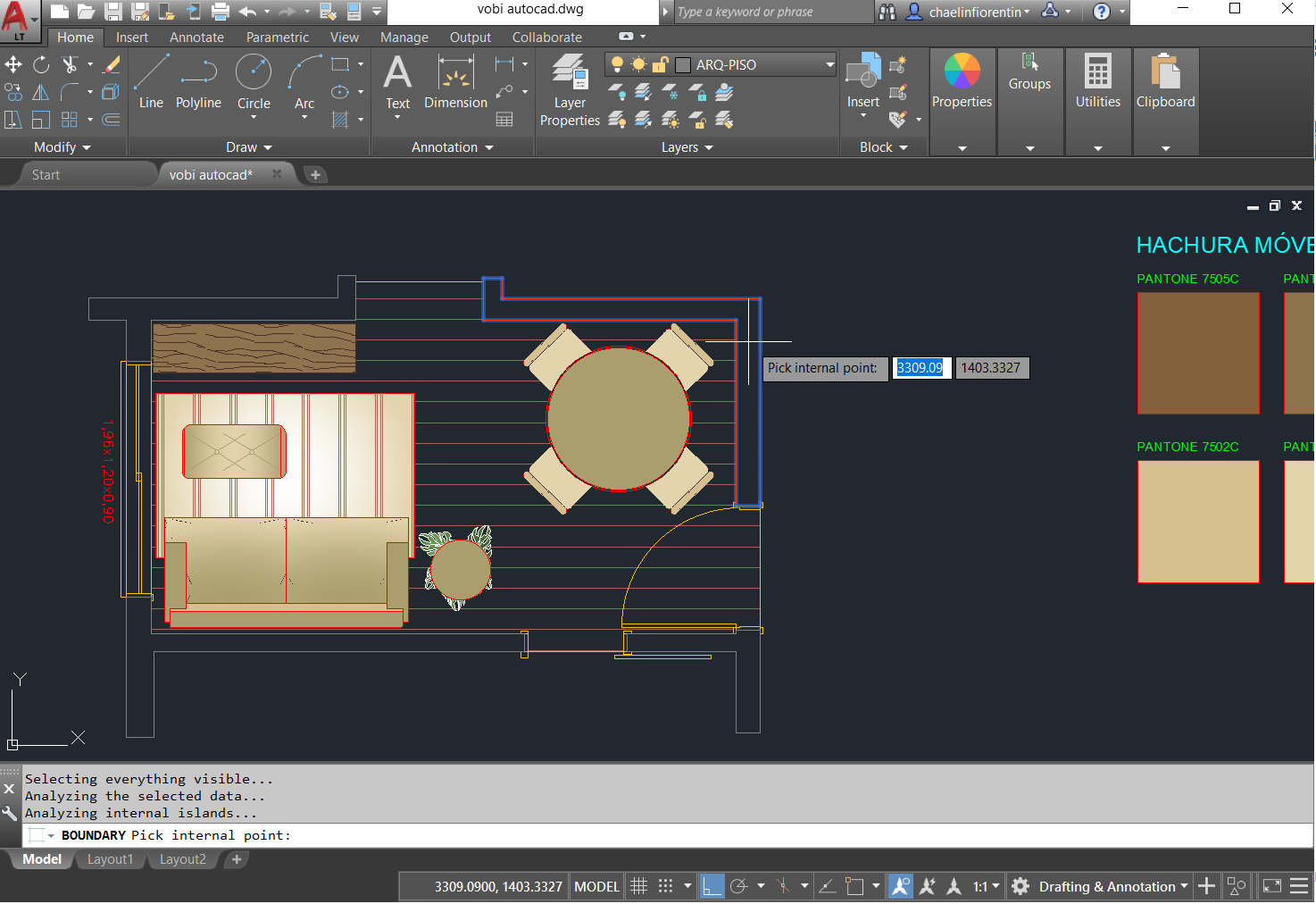This screenshot has width=1316, height=904.
Task: Open the Annotate ribbon tab
Action: pos(196,38)
